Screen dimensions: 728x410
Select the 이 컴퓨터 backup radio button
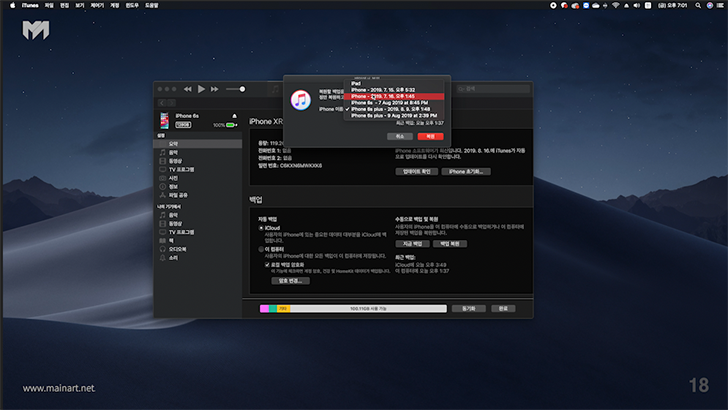pos(261,249)
